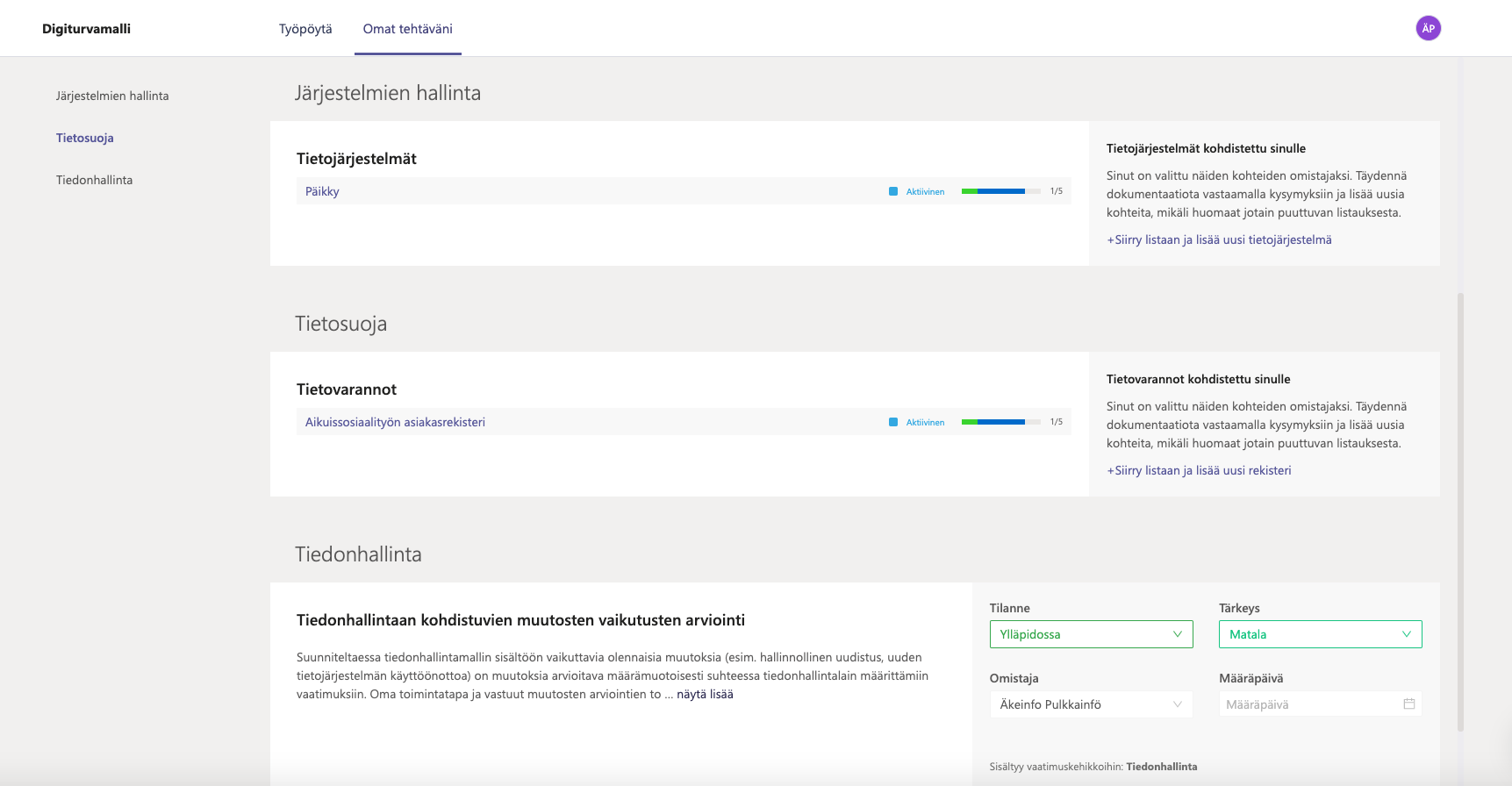
Task: Click the blue Aktiivinen status square for Päikky
Action: tap(893, 191)
